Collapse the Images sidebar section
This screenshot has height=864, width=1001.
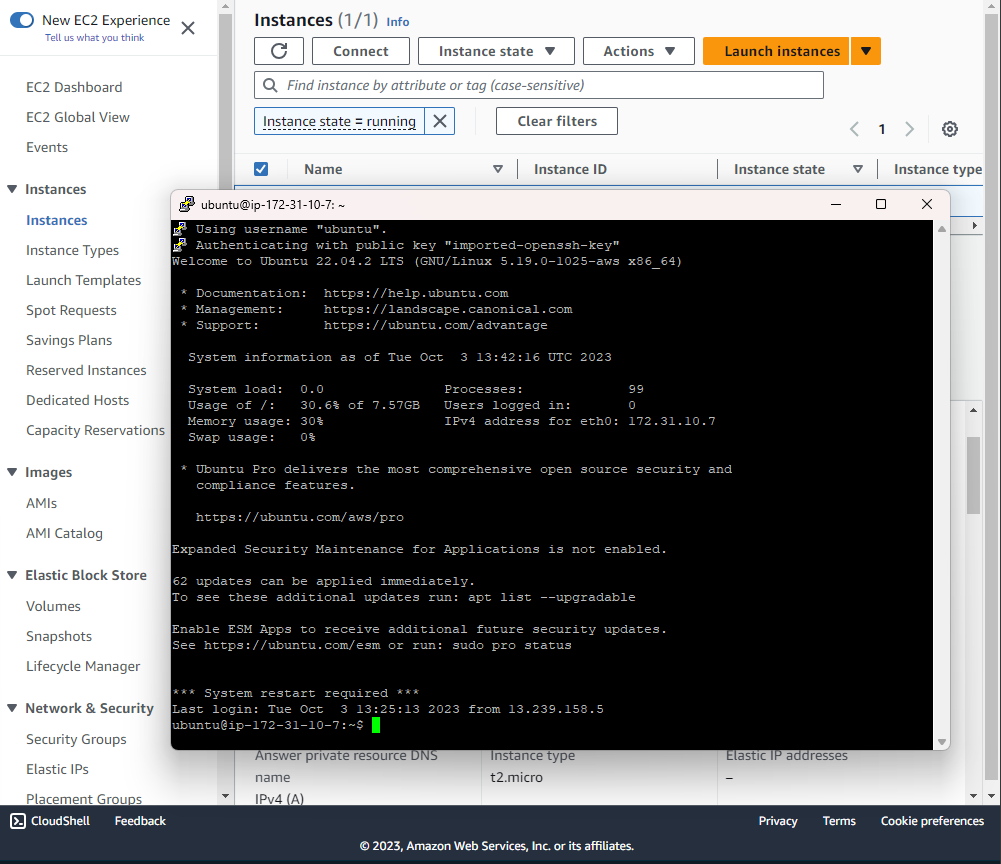coord(12,472)
